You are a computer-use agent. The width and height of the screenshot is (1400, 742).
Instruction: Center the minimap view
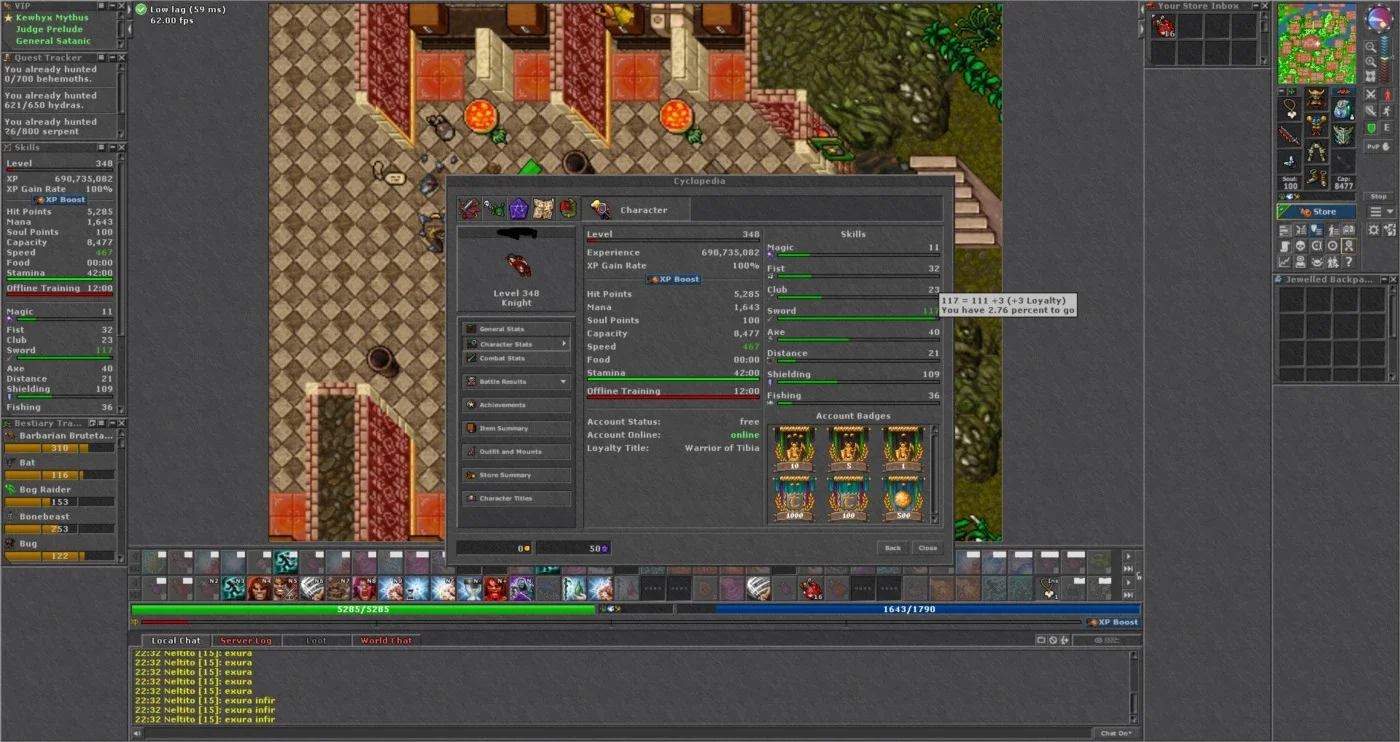click(1371, 76)
